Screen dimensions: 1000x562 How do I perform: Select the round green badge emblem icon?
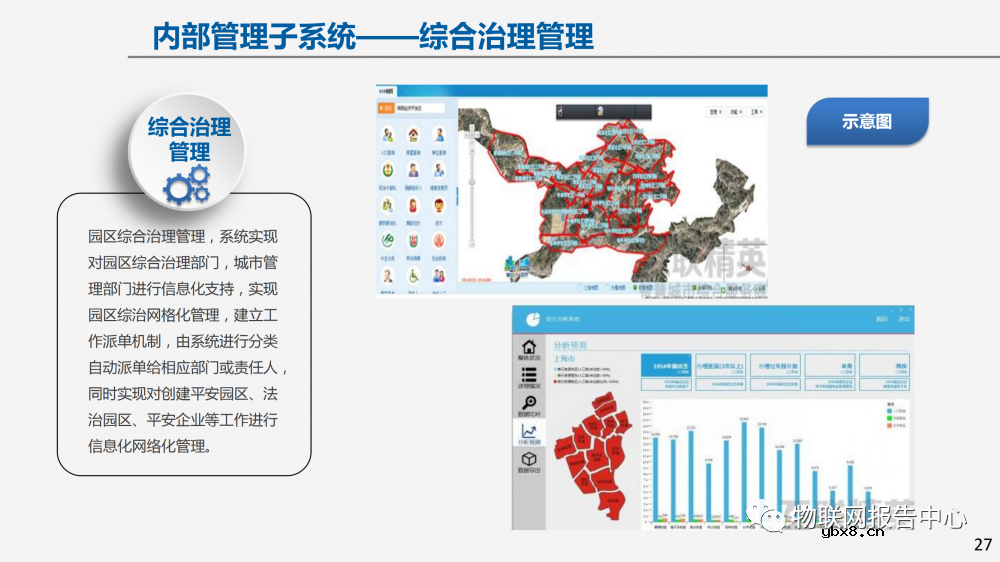click(388, 170)
